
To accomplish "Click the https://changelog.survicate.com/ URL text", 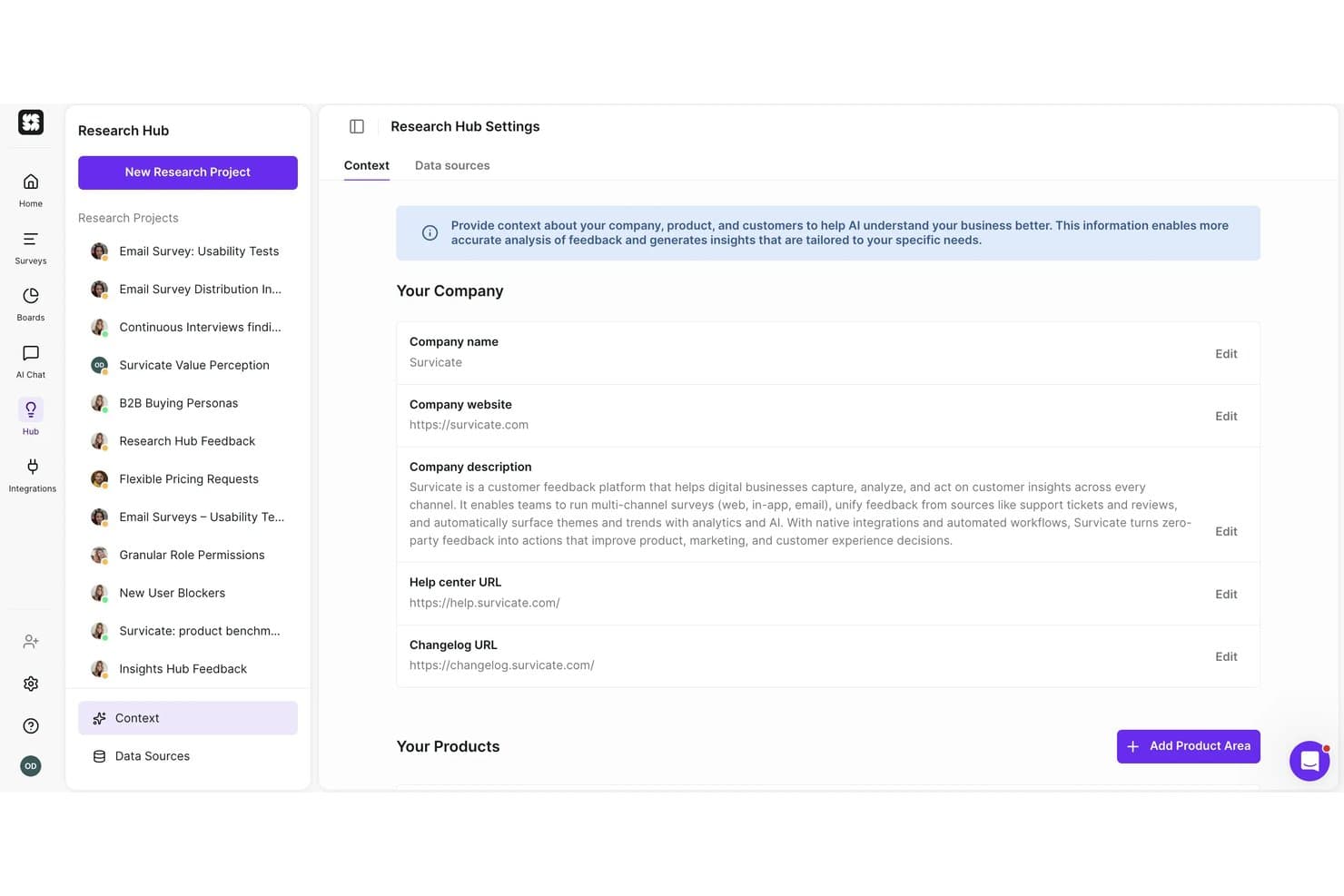I will coord(502,665).
